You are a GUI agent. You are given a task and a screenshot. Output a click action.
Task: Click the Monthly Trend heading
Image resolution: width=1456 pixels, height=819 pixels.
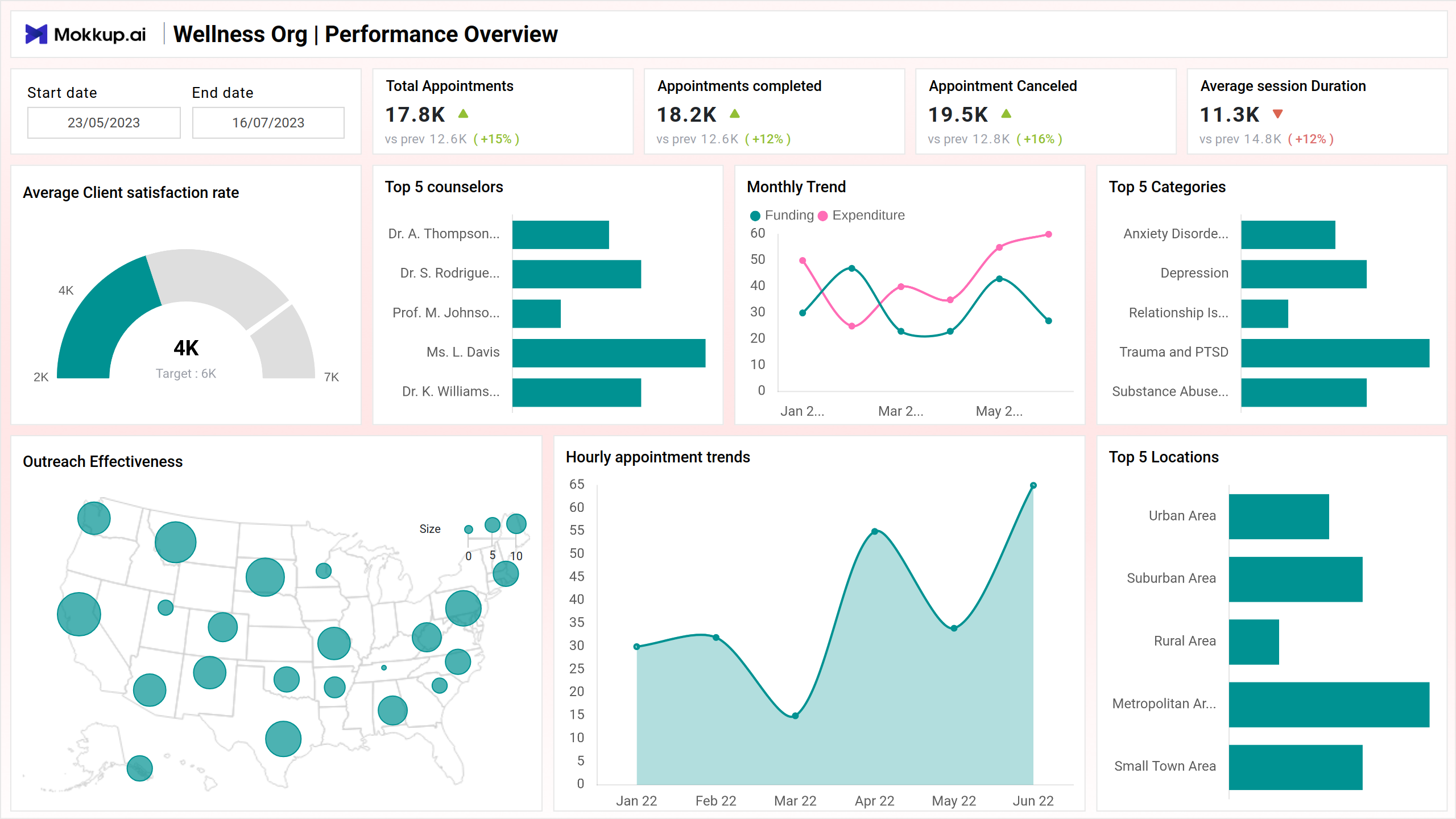tap(796, 187)
